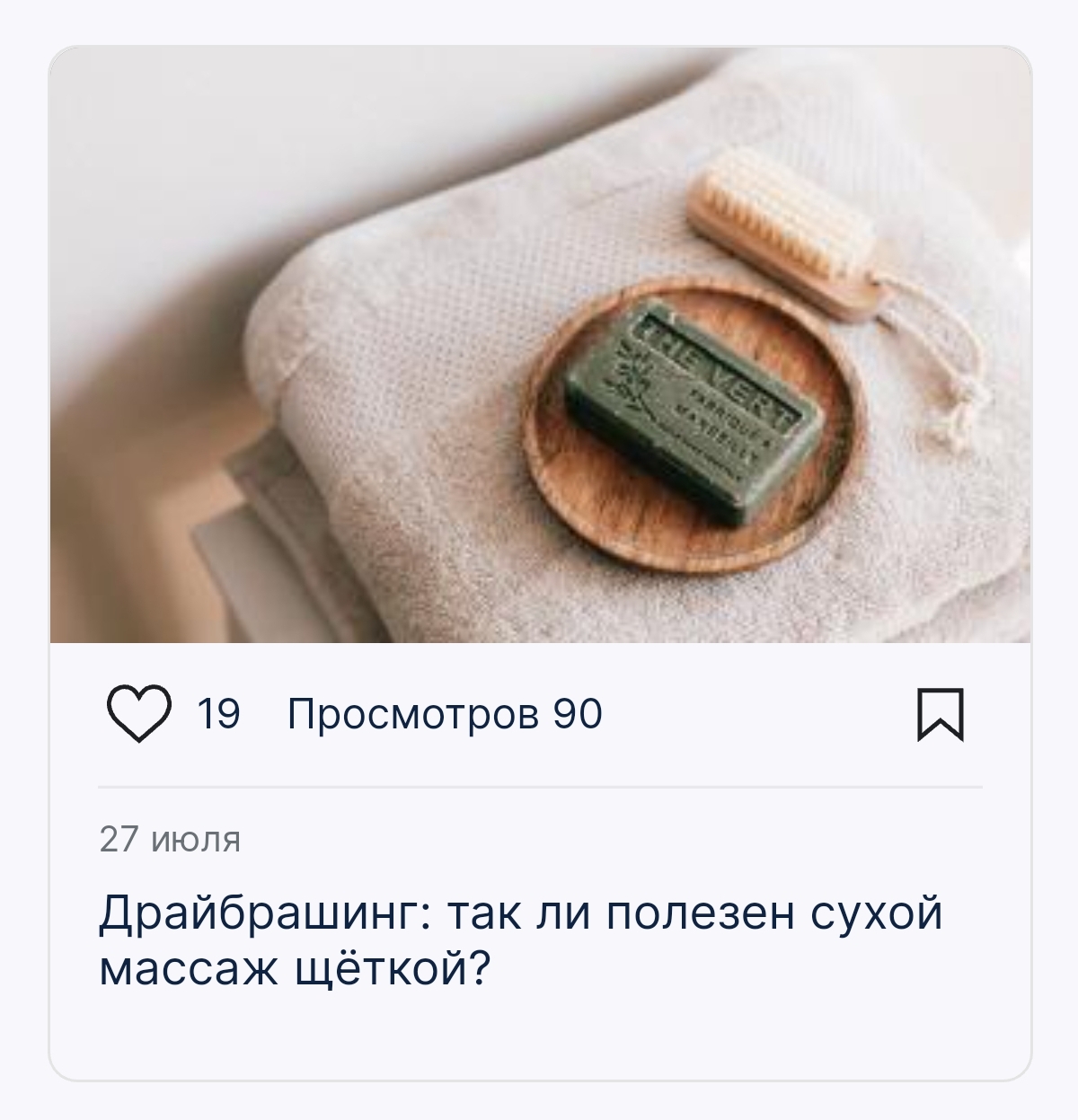1078x1120 pixels.
Task: Click the Просмотров 90 views label
Action: pyautogui.click(x=445, y=715)
